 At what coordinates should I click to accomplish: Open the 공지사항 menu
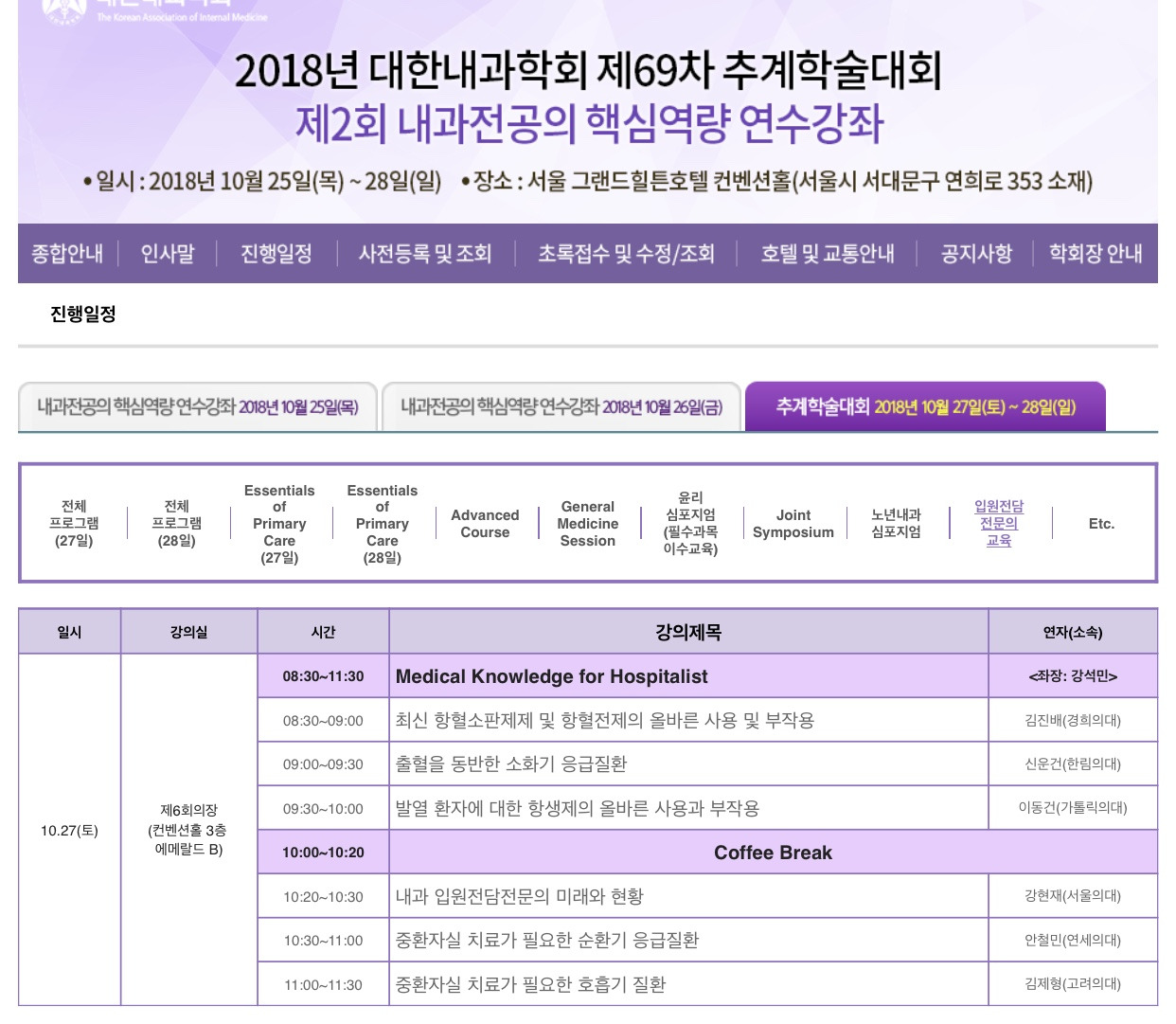976,254
